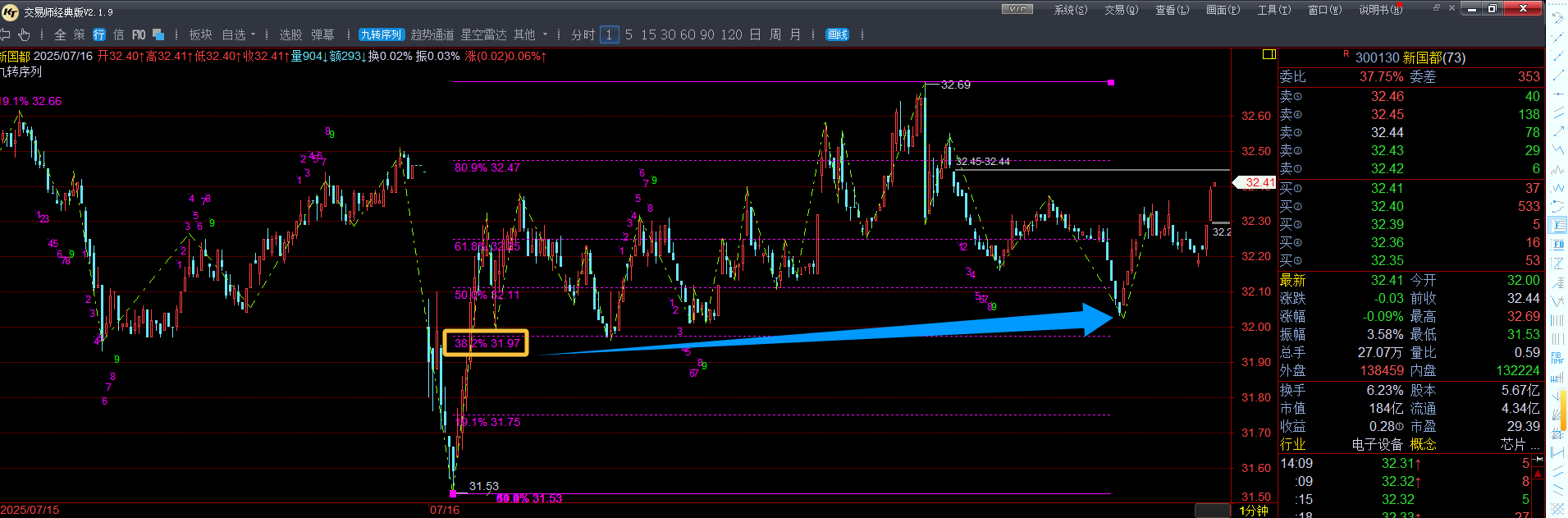Click the 1分钟 period label
The width and height of the screenshot is (1568, 518).
pyautogui.click(x=1254, y=511)
